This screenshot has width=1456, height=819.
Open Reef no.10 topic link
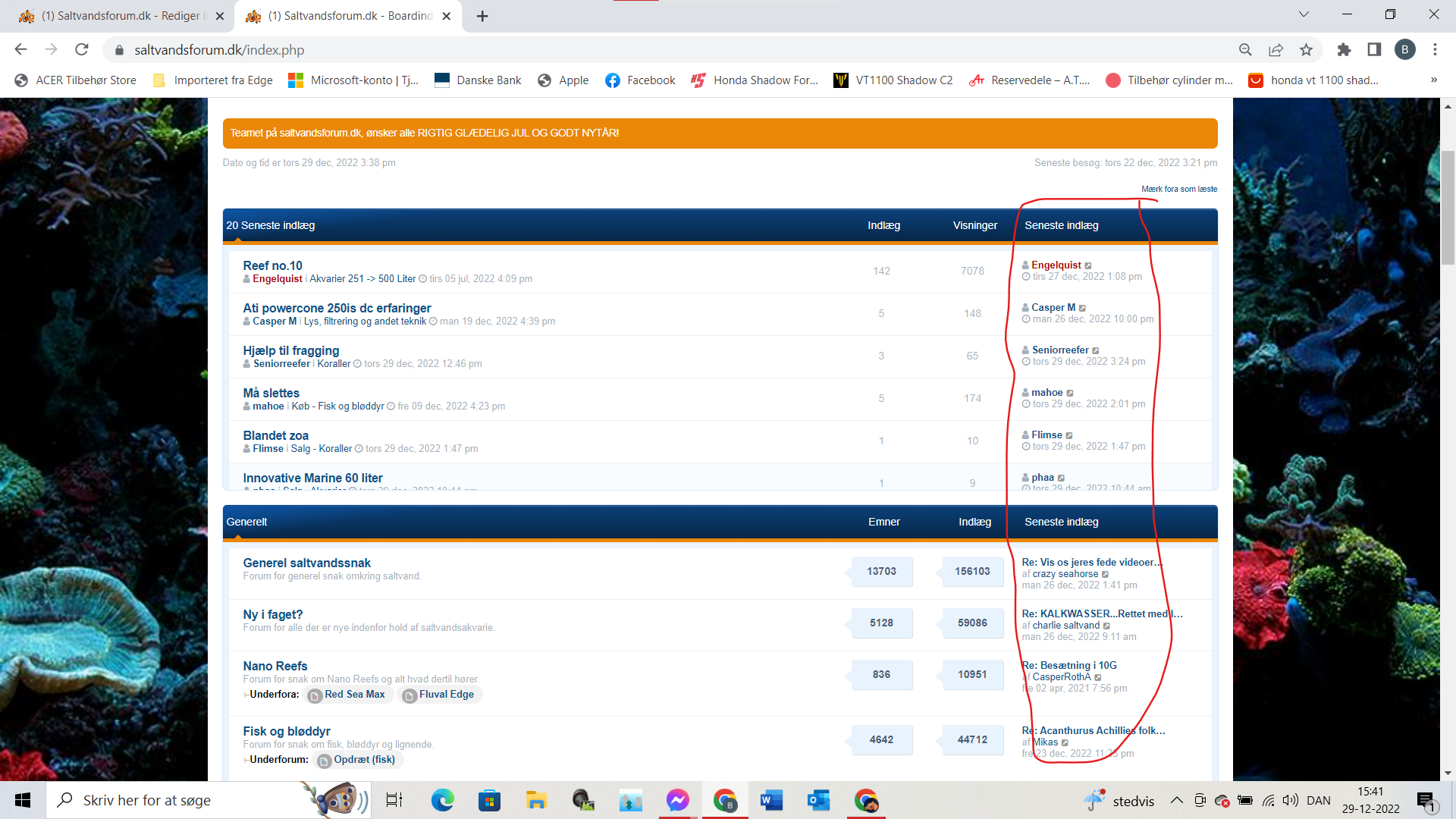(x=272, y=265)
